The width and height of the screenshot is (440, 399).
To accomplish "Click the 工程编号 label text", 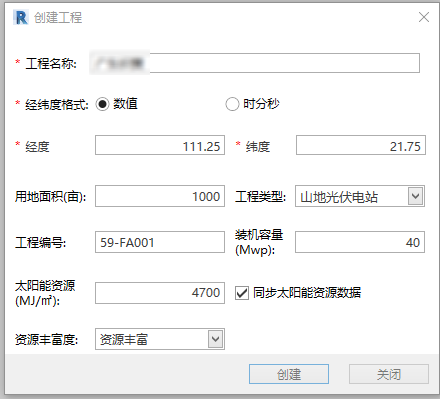I will (40, 242).
